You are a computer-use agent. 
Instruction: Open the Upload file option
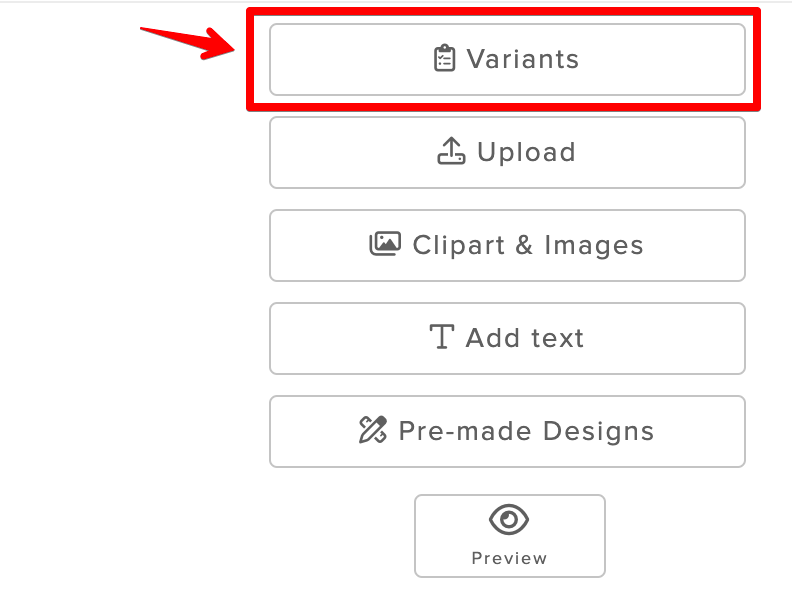[x=507, y=153]
